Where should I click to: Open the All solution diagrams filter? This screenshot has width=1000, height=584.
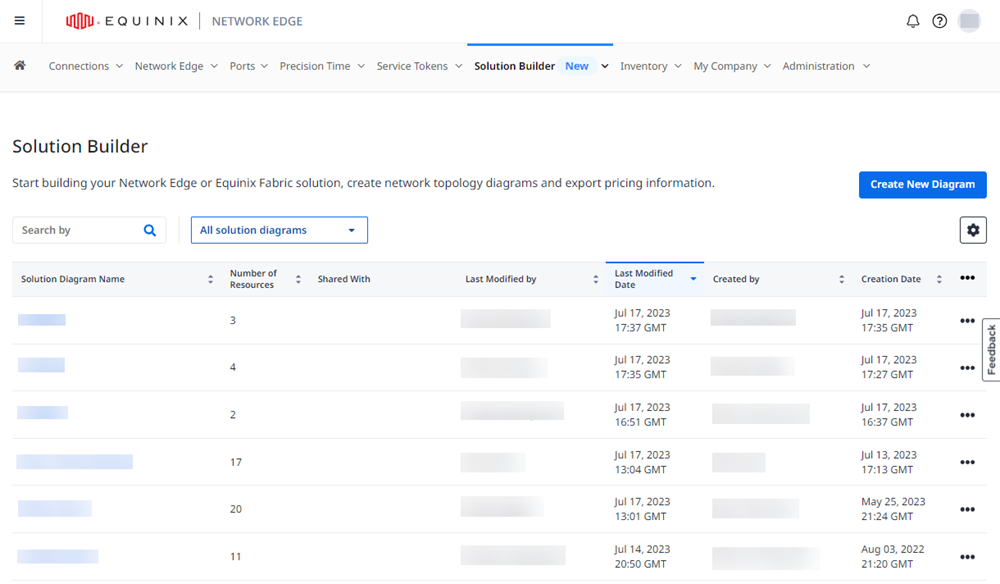pyautogui.click(x=279, y=230)
